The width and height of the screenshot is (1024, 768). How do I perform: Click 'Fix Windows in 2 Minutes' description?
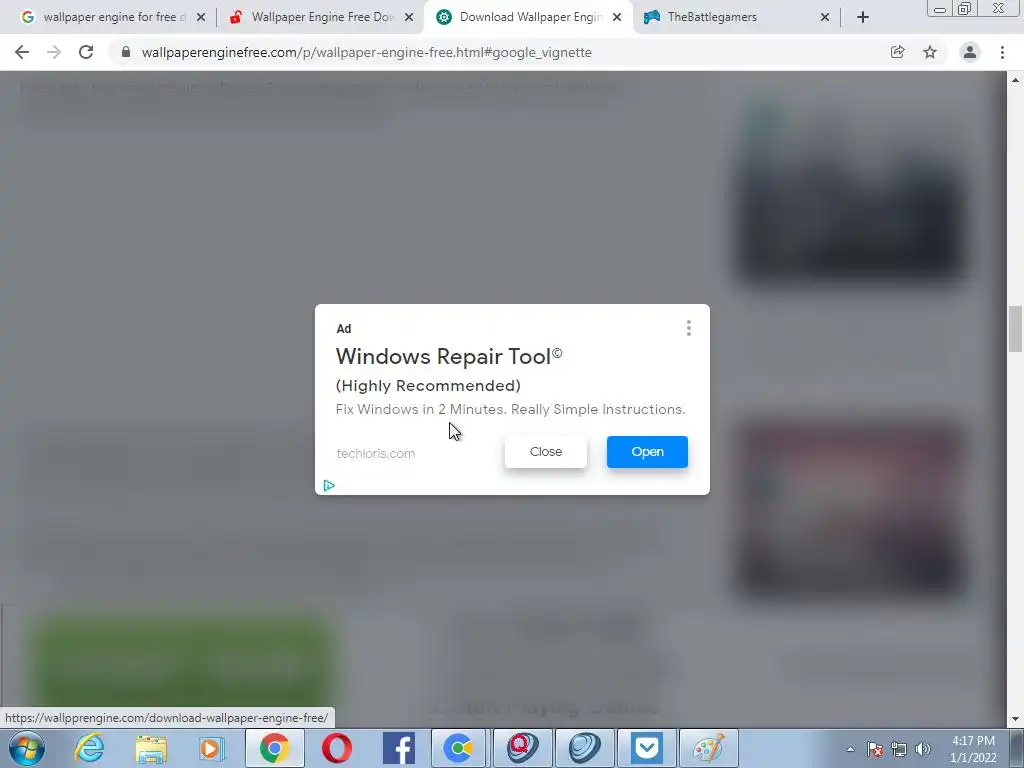(510, 409)
